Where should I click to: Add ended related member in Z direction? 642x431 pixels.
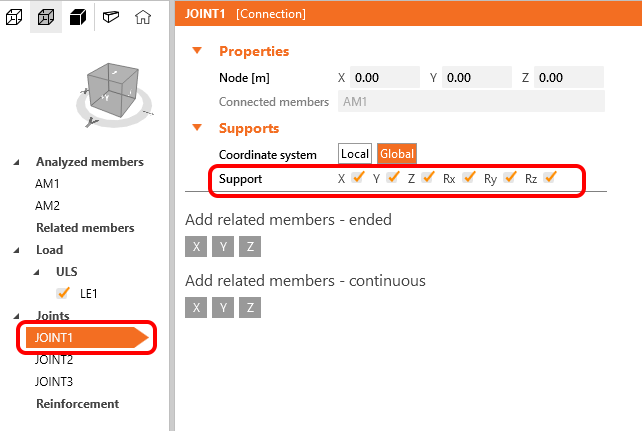coord(250,247)
